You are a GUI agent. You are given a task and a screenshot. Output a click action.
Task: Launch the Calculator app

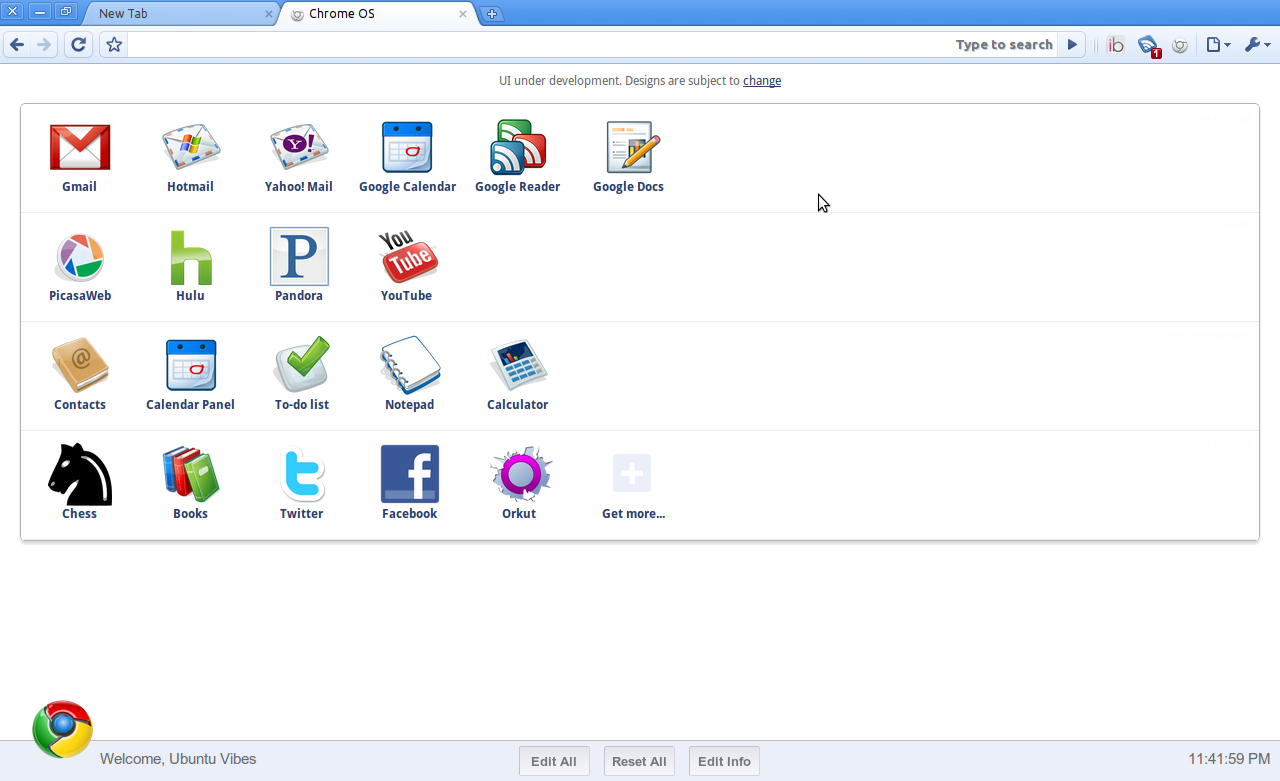click(518, 365)
